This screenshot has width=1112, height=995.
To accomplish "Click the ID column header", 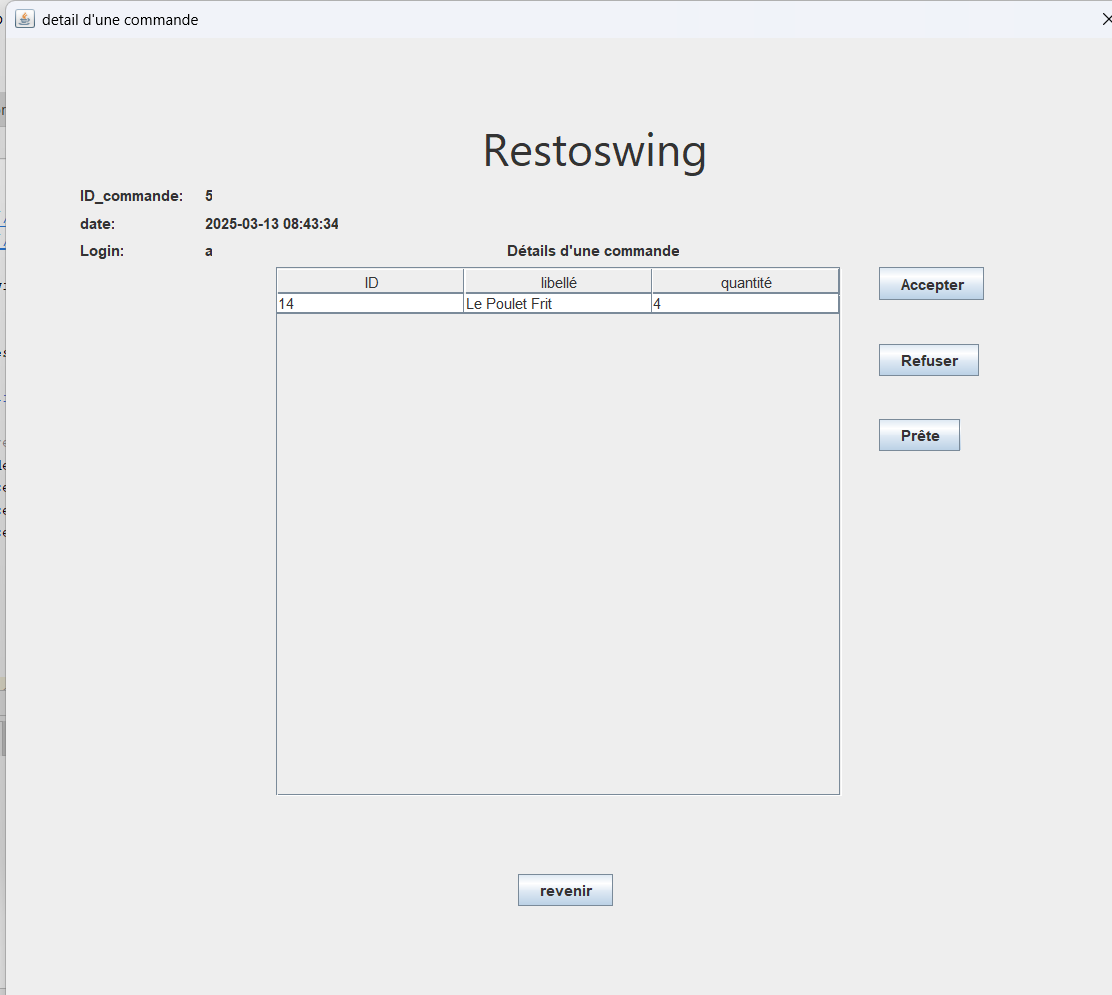I will 369,281.
